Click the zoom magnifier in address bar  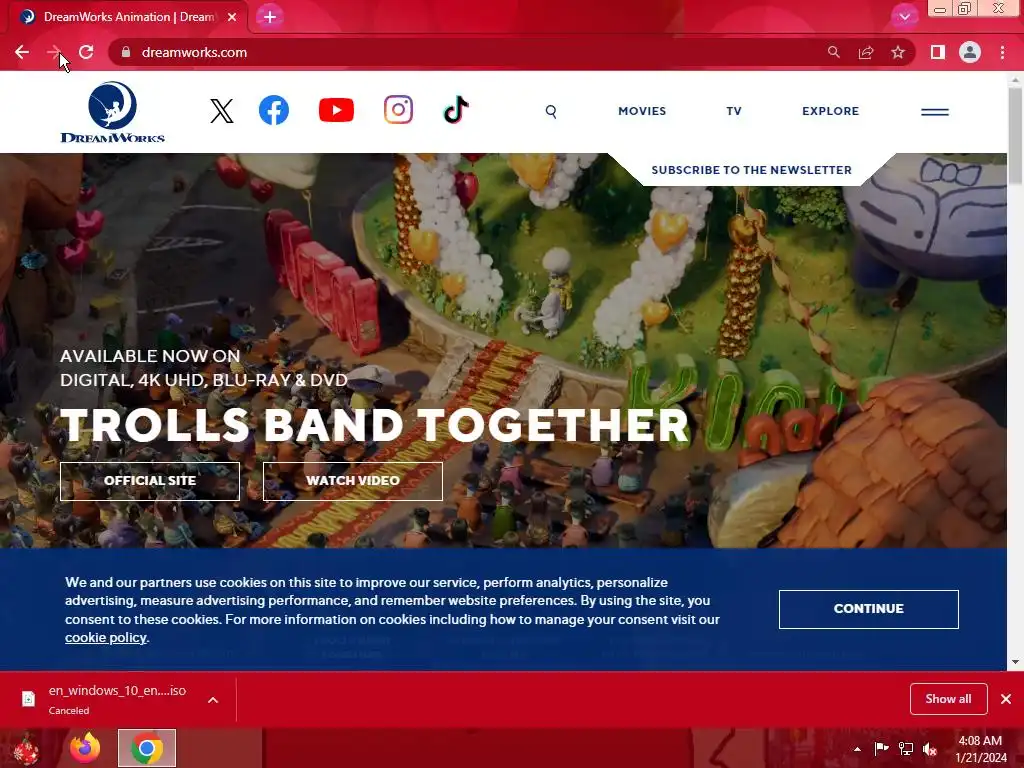pyautogui.click(x=833, y=52)
